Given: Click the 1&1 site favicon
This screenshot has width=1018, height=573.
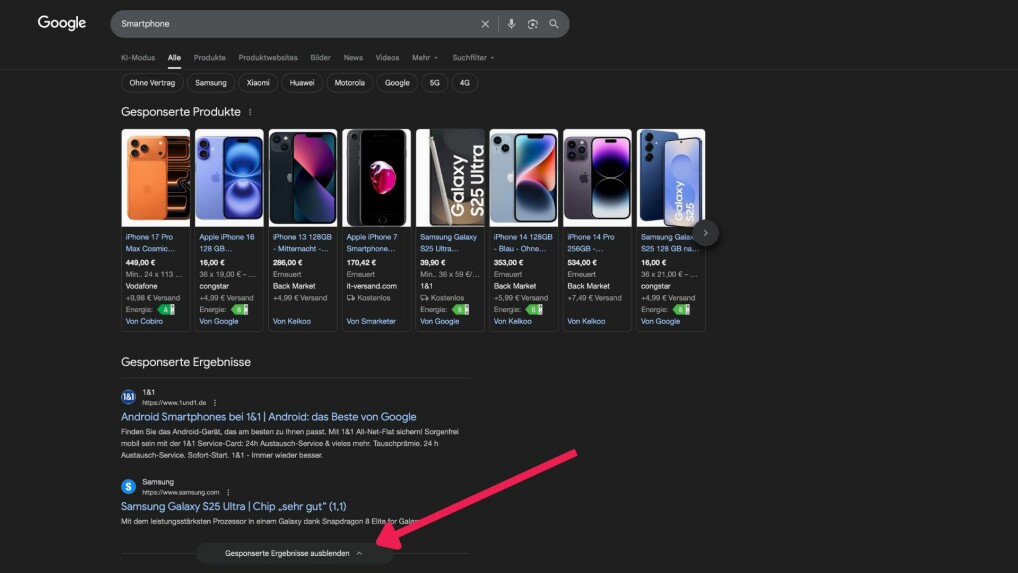Looking at the screenshot, I should tap(128, 397).
